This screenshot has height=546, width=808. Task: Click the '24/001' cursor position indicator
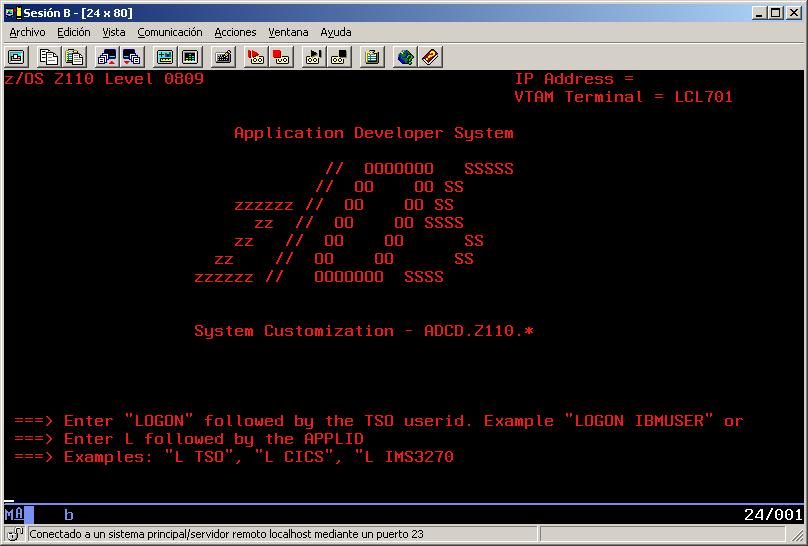[x=773, y=514]
